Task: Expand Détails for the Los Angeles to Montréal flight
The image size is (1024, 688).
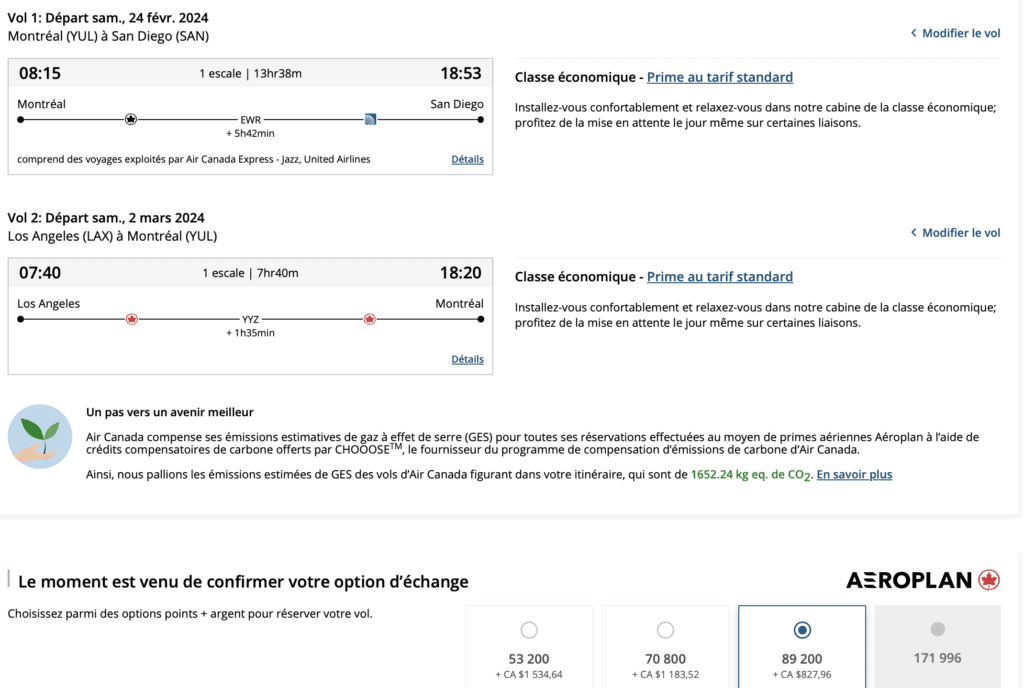Action: point(467,359)
